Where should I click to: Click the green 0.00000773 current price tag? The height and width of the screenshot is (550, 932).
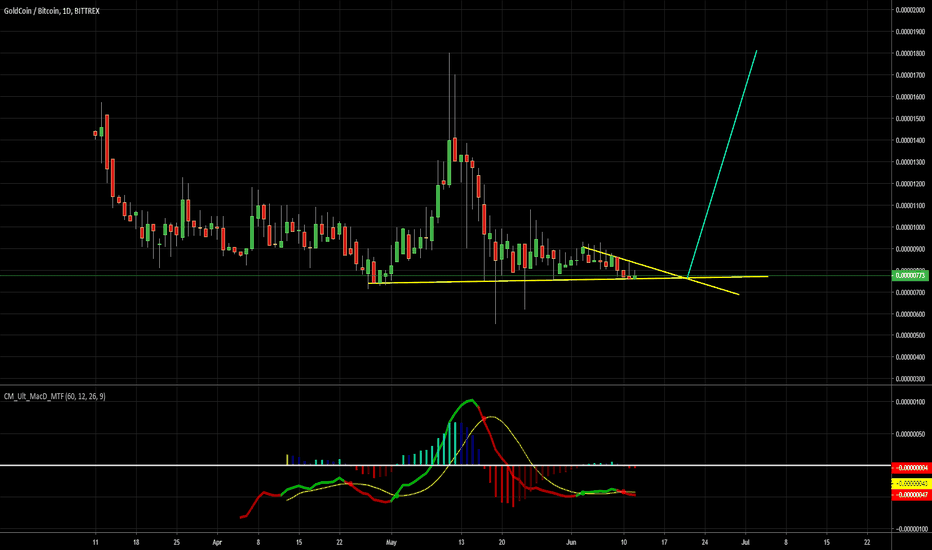coord(910,275)
